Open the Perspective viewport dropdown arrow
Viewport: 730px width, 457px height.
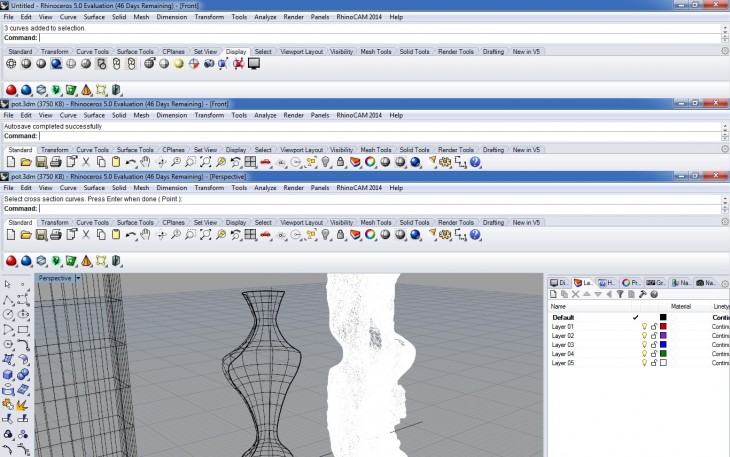tap(77, 278)
